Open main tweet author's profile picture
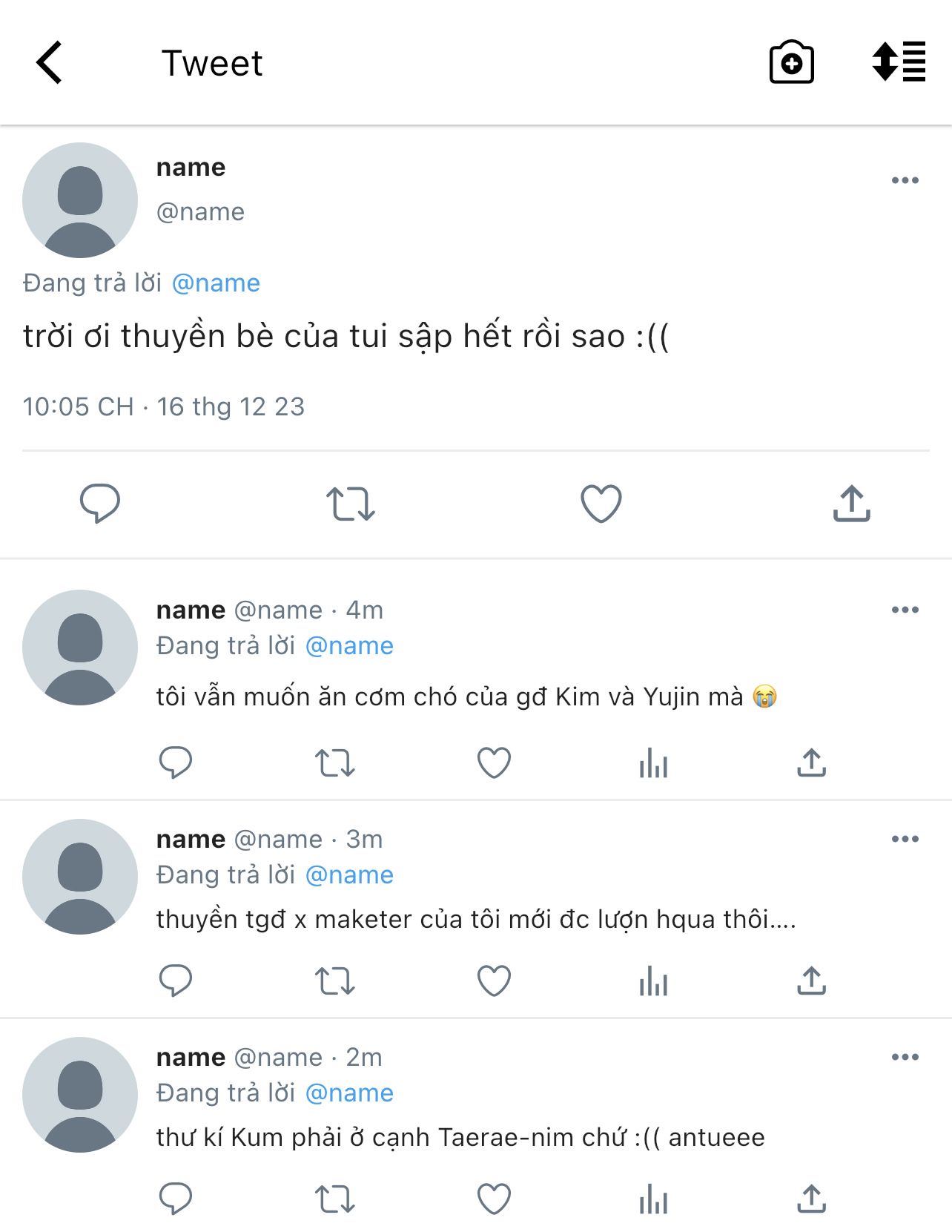The height and width of the screenshot is (1232, 952). 80,200
